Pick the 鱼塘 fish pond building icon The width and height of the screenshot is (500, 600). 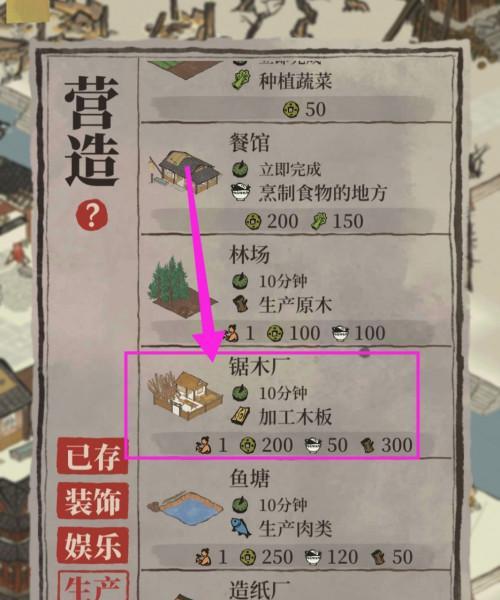[x=185, y=510]
